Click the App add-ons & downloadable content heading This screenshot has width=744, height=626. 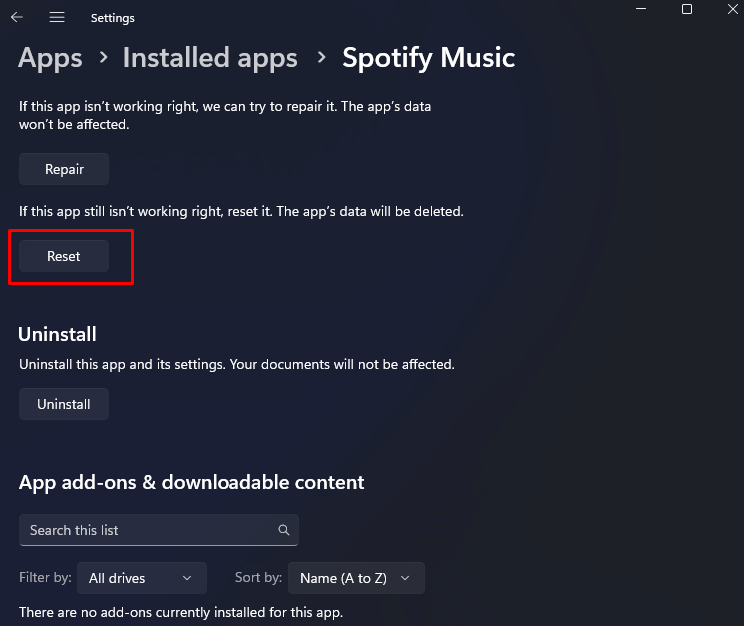191,482
